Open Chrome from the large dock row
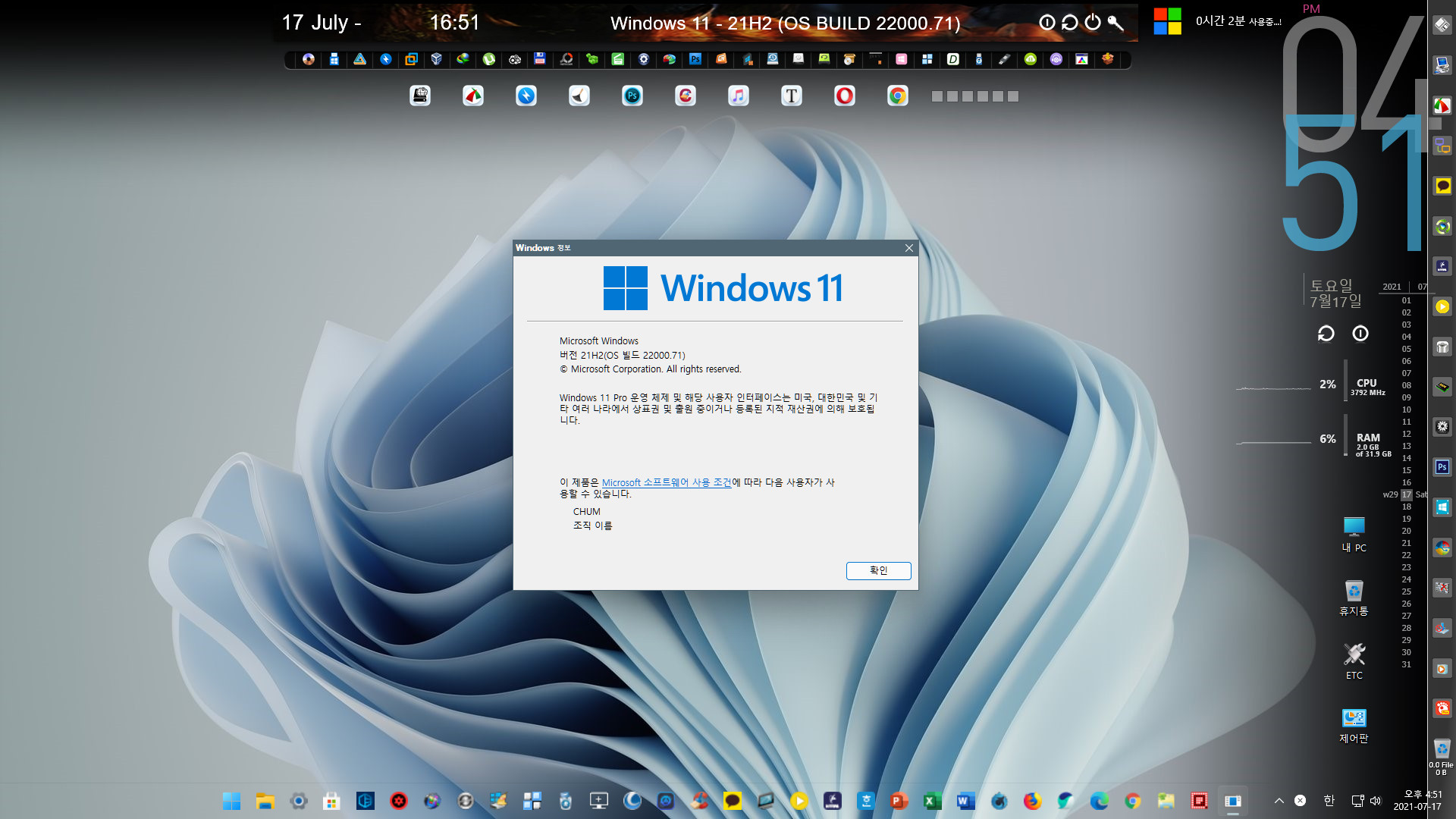This screenshot has width=1456, height=819. pyautogui.click(x=898, y=96)
